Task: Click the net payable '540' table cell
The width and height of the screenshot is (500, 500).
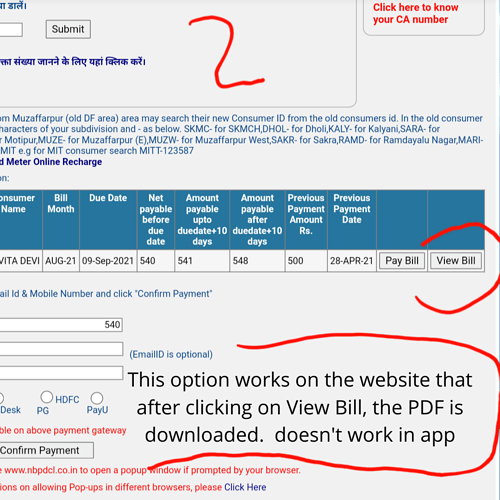Action: pyautogui.click(x=156, y=261)
